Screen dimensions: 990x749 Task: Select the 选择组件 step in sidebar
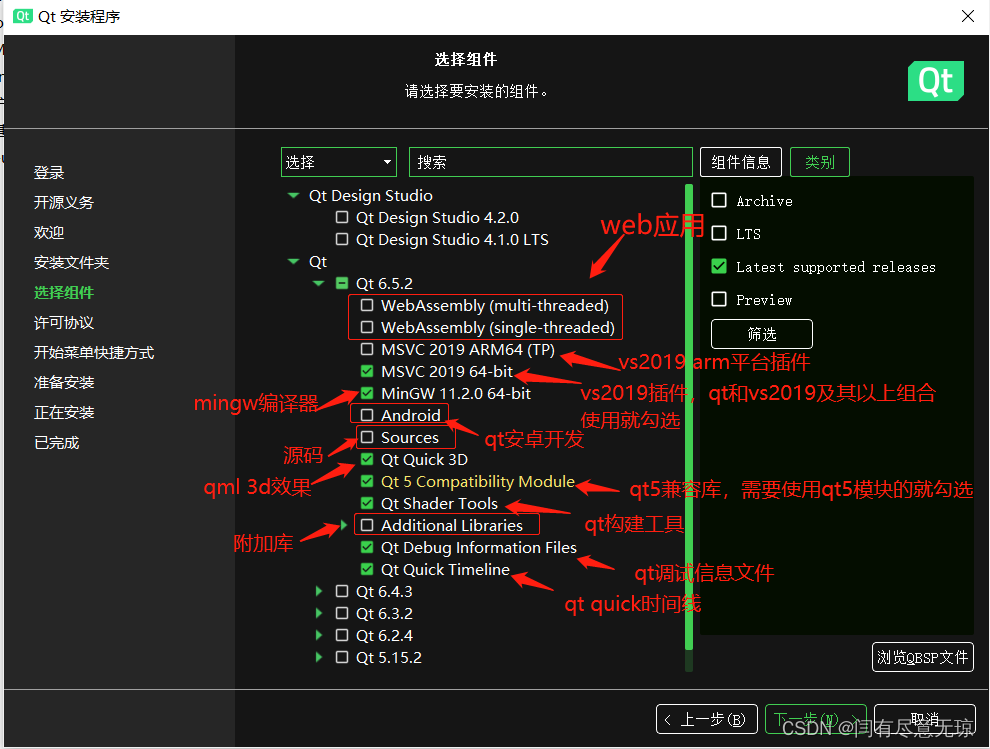[64, 292]
